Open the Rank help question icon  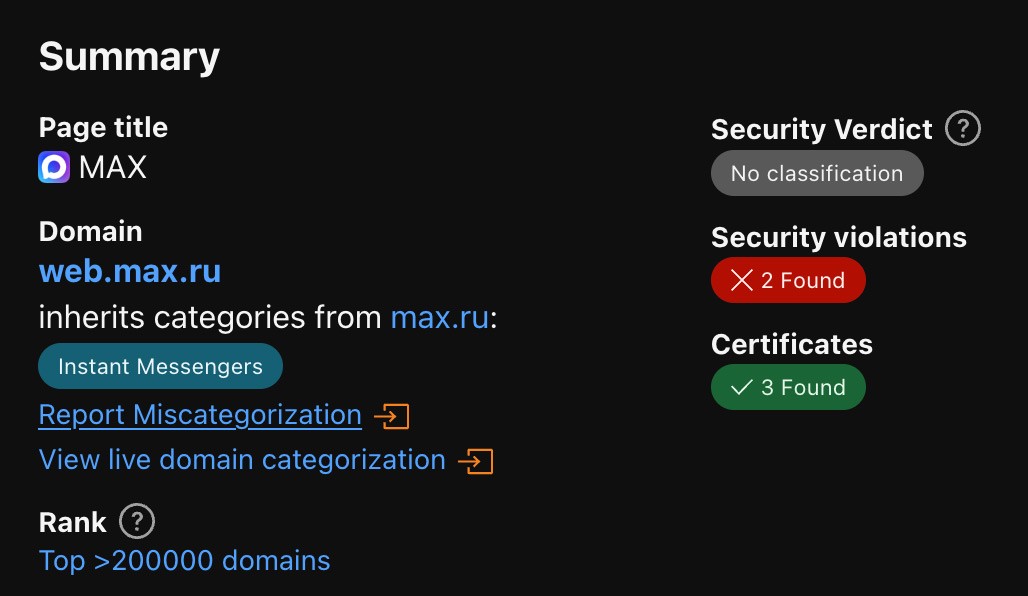(x=137, y=521)
